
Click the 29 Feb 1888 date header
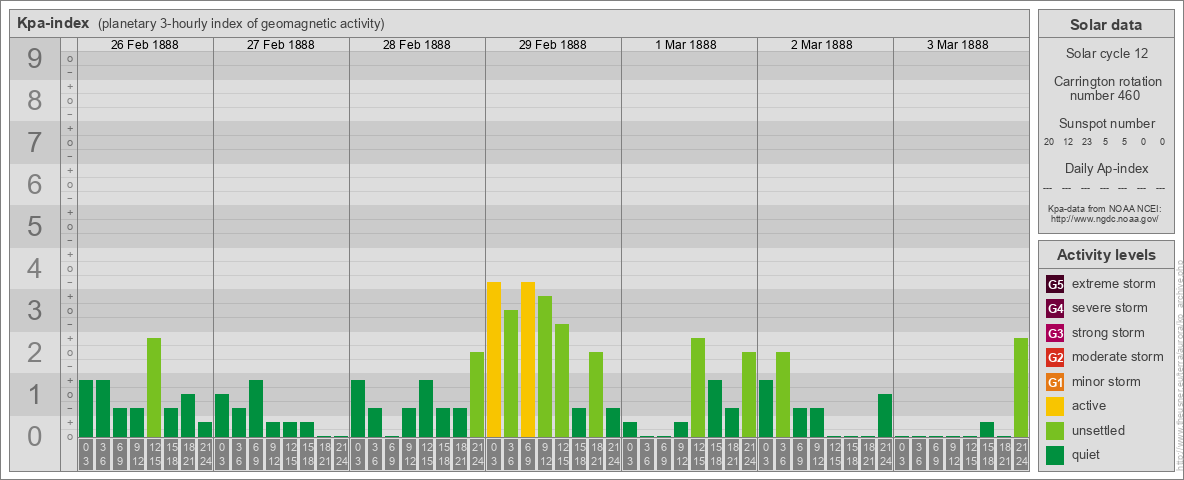[553, 45]
